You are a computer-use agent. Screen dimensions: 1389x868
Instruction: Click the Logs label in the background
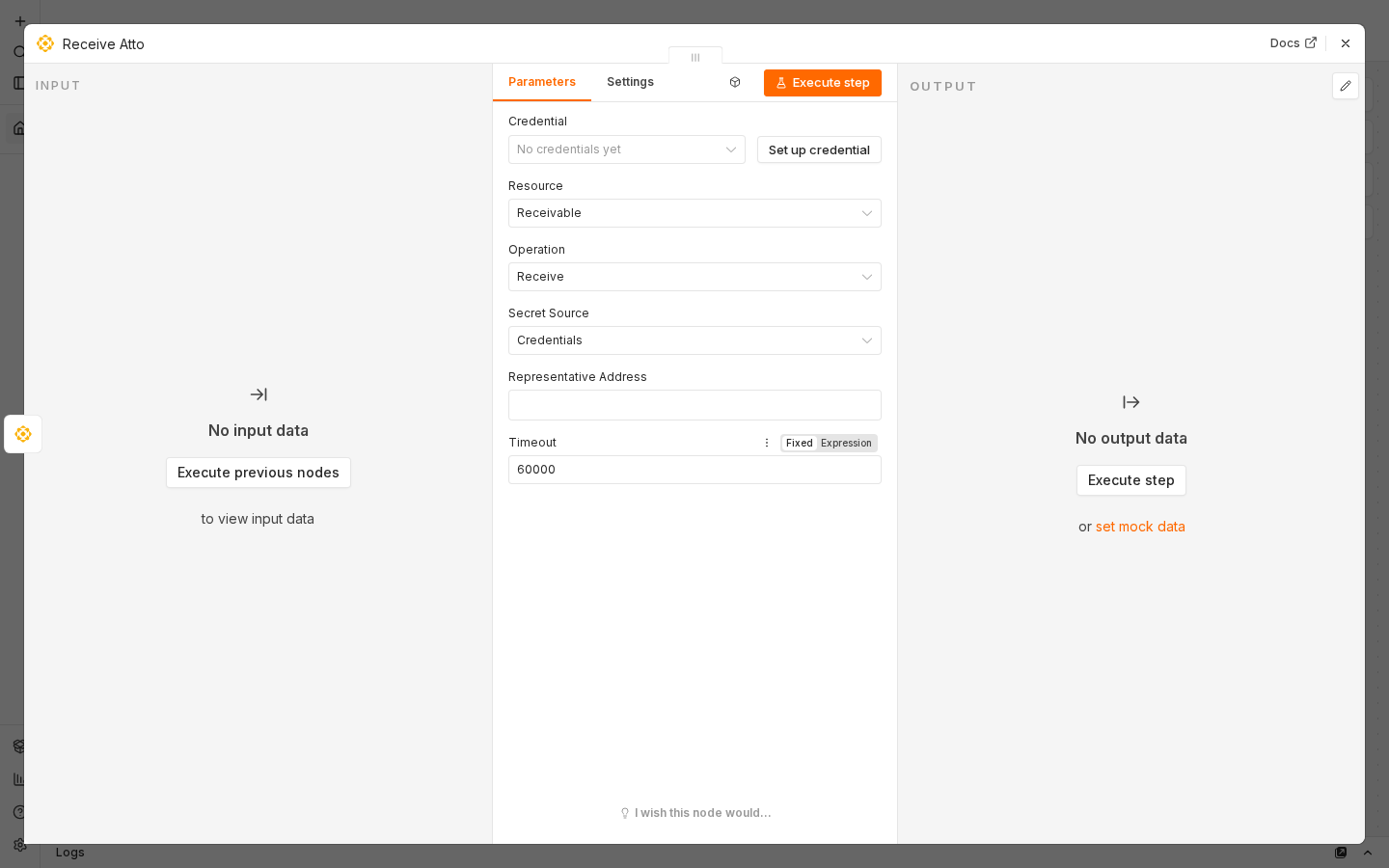pos(70,853)
